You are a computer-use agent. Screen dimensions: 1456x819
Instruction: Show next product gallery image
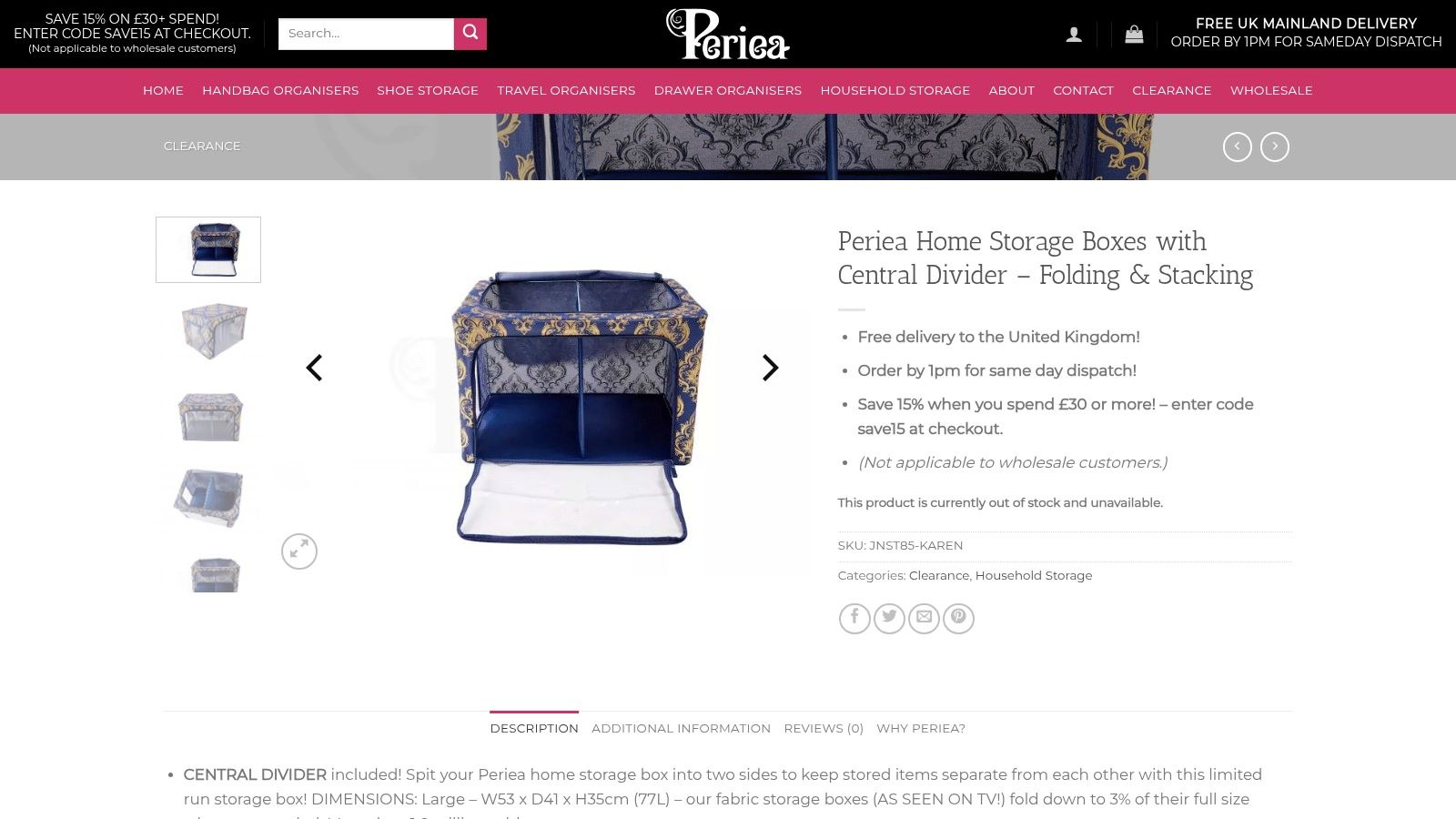coord(770,368)
